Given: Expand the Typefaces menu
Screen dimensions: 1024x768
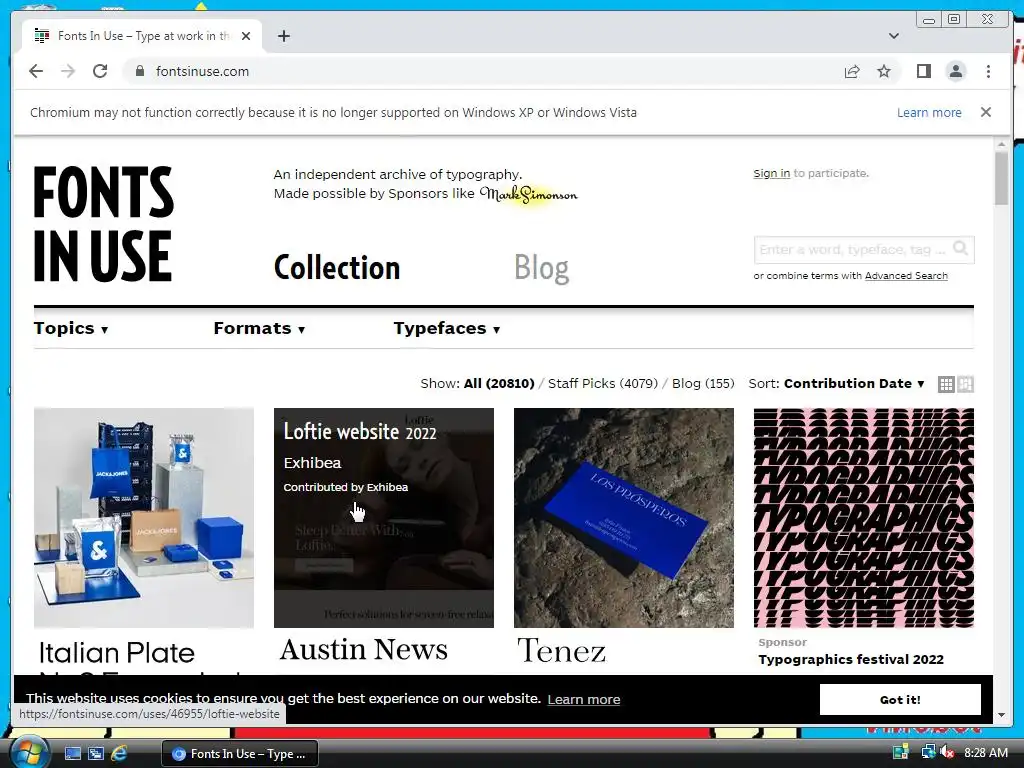Looking at the screenshot, I should click(447, 328).
